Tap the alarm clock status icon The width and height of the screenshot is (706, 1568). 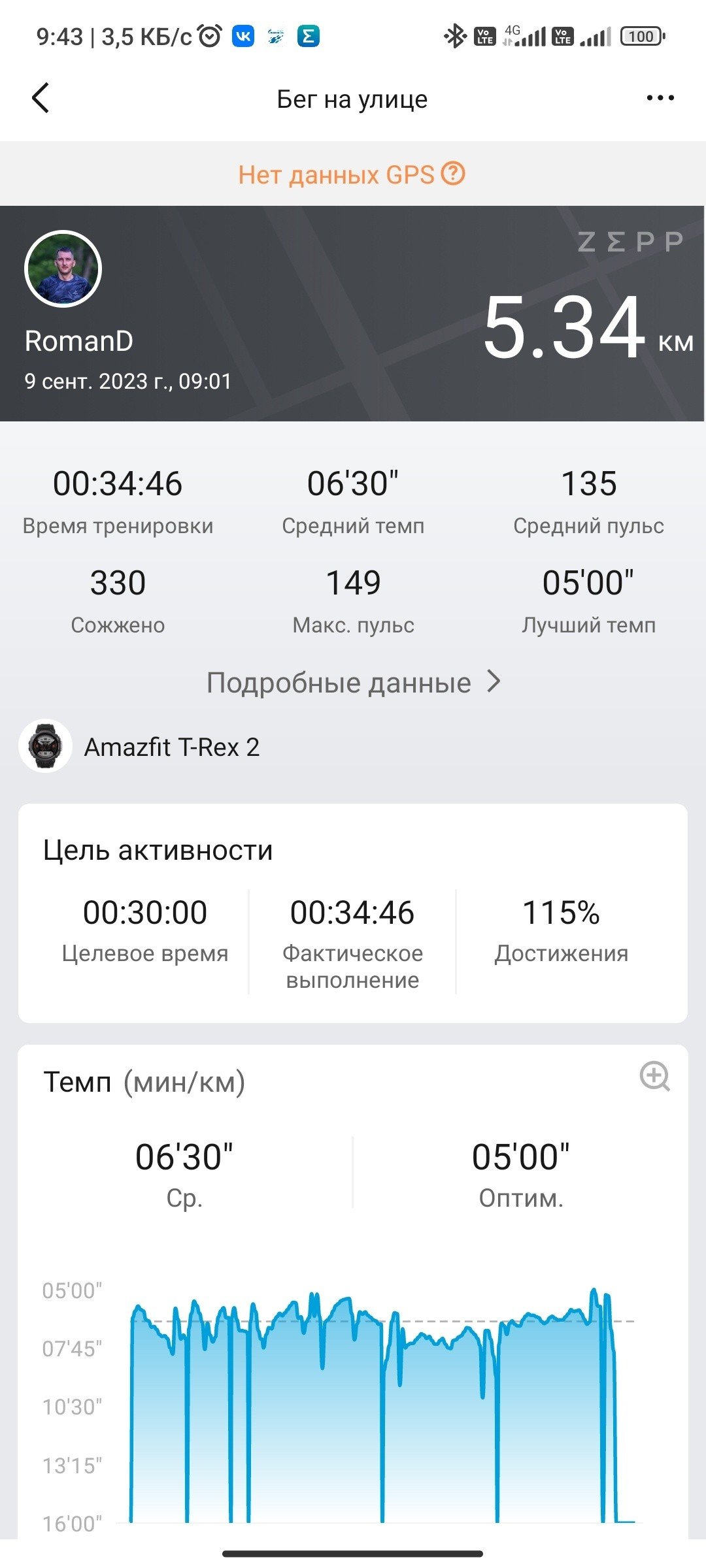[210, 36]
